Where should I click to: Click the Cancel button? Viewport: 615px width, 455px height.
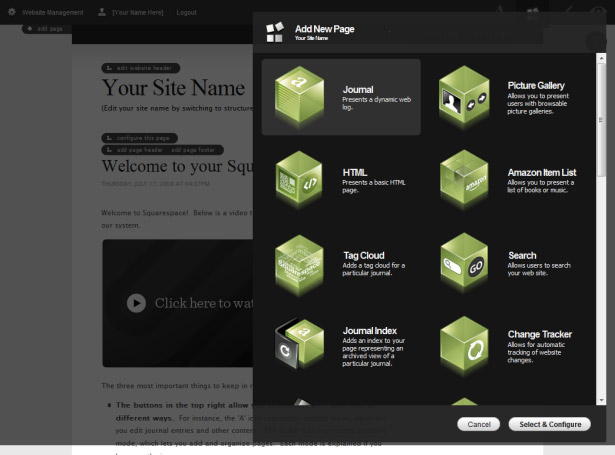coord(479,424)
